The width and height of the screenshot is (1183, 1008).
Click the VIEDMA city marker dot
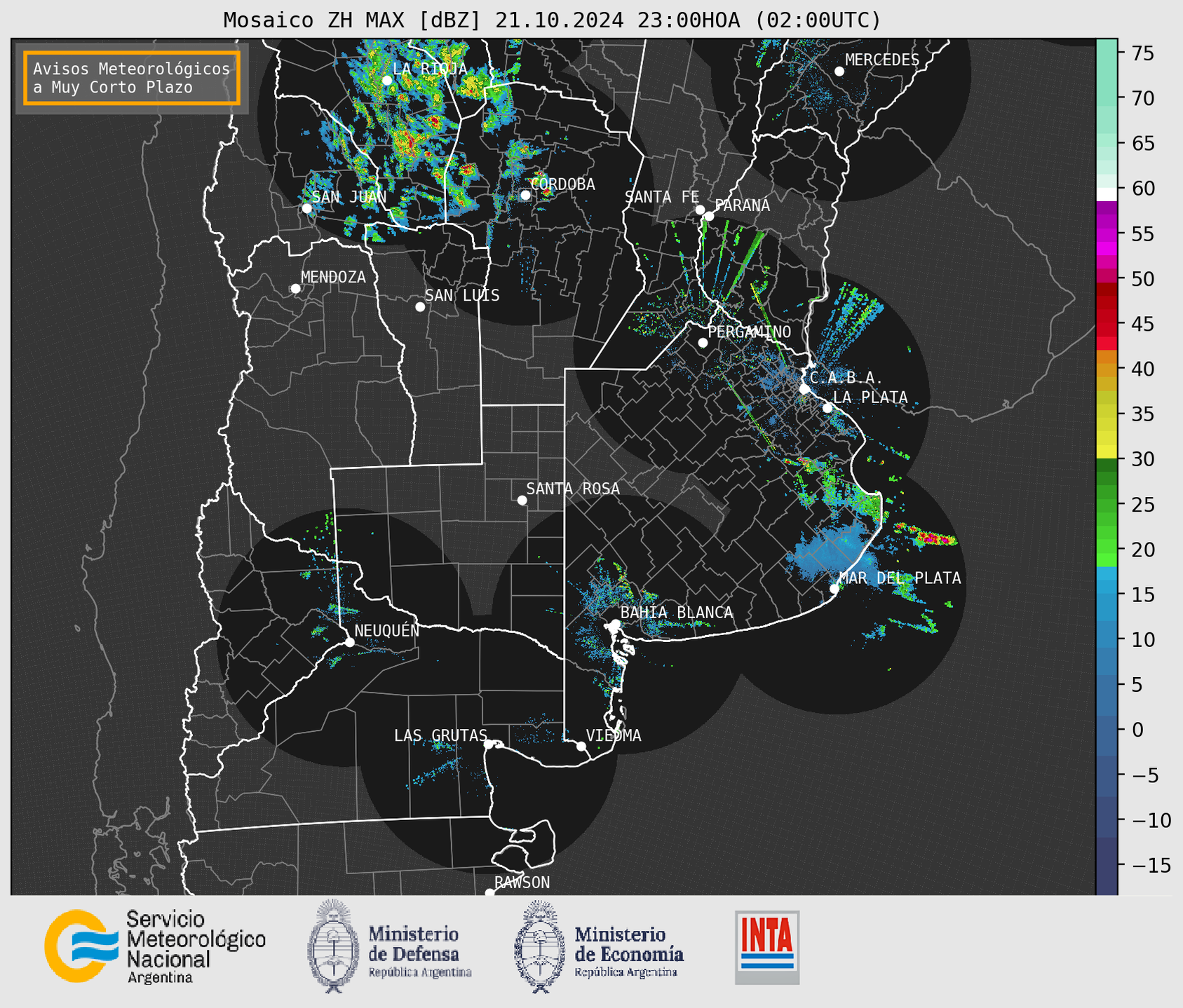(581, 746)
